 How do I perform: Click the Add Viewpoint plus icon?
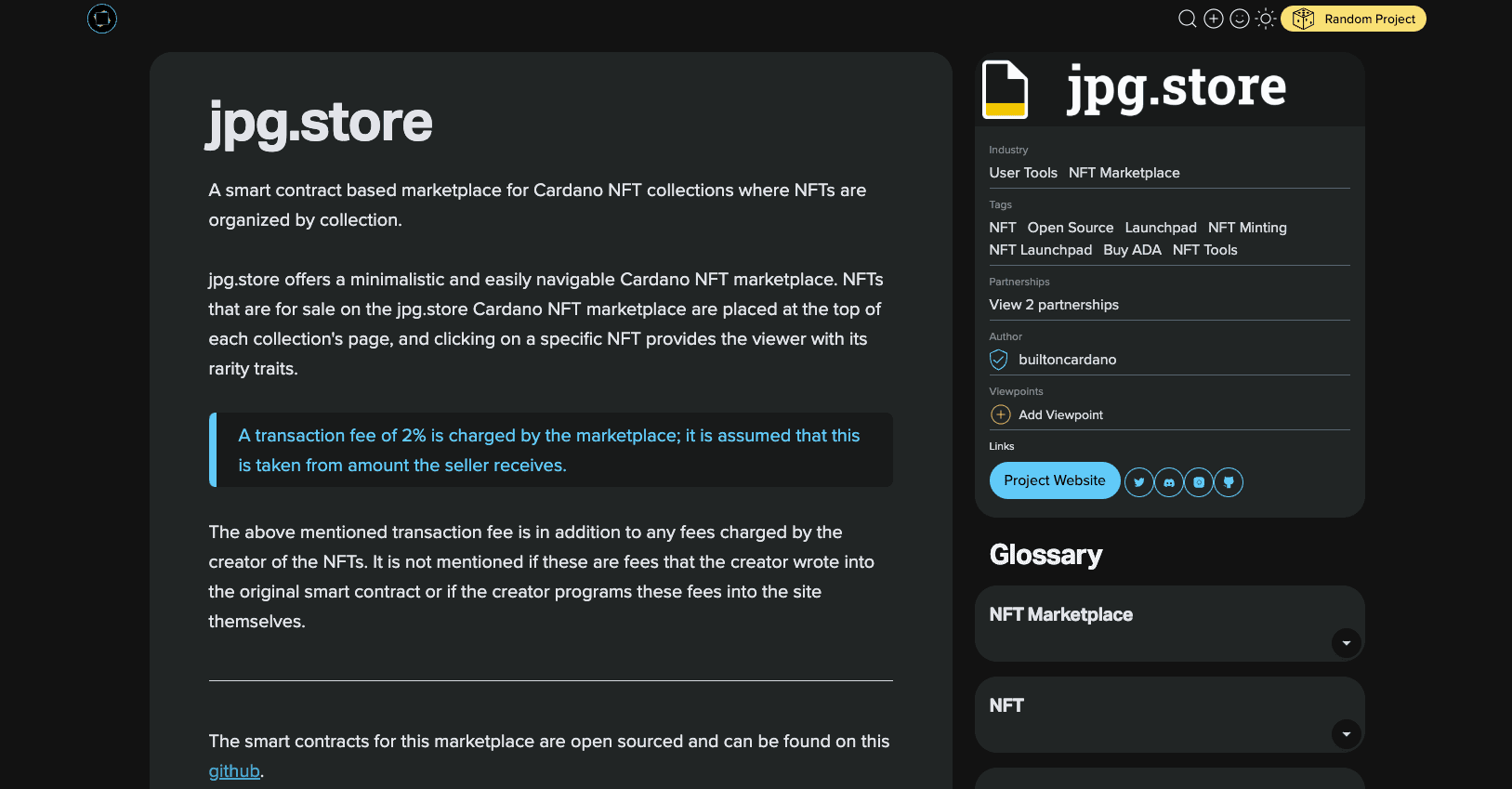(x=1001, y=414)
